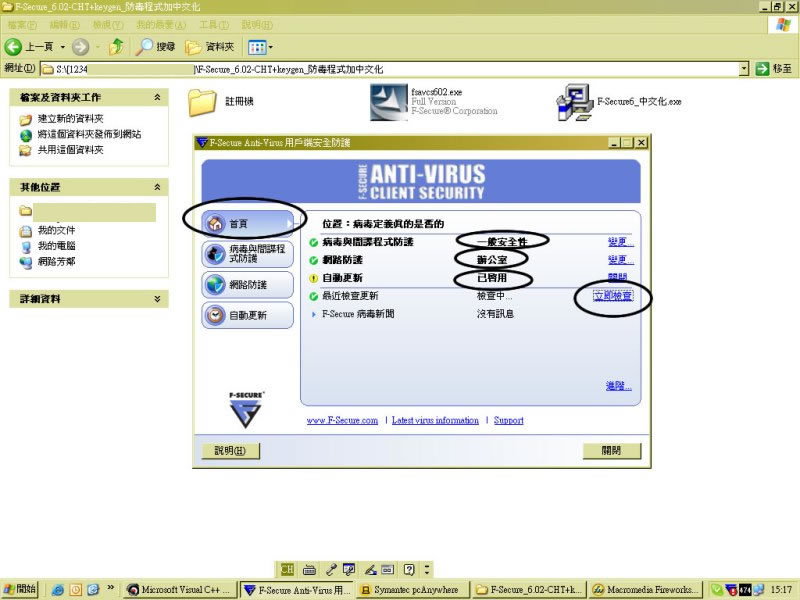800x600 pixels.
Task: Open Back button history dropdown arrow
Action: [63, 47]
